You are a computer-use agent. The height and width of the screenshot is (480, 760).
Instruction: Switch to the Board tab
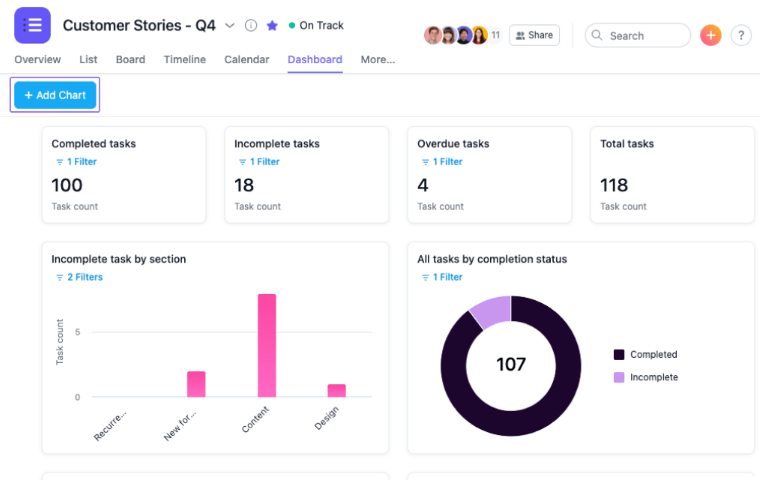(130, 60)
